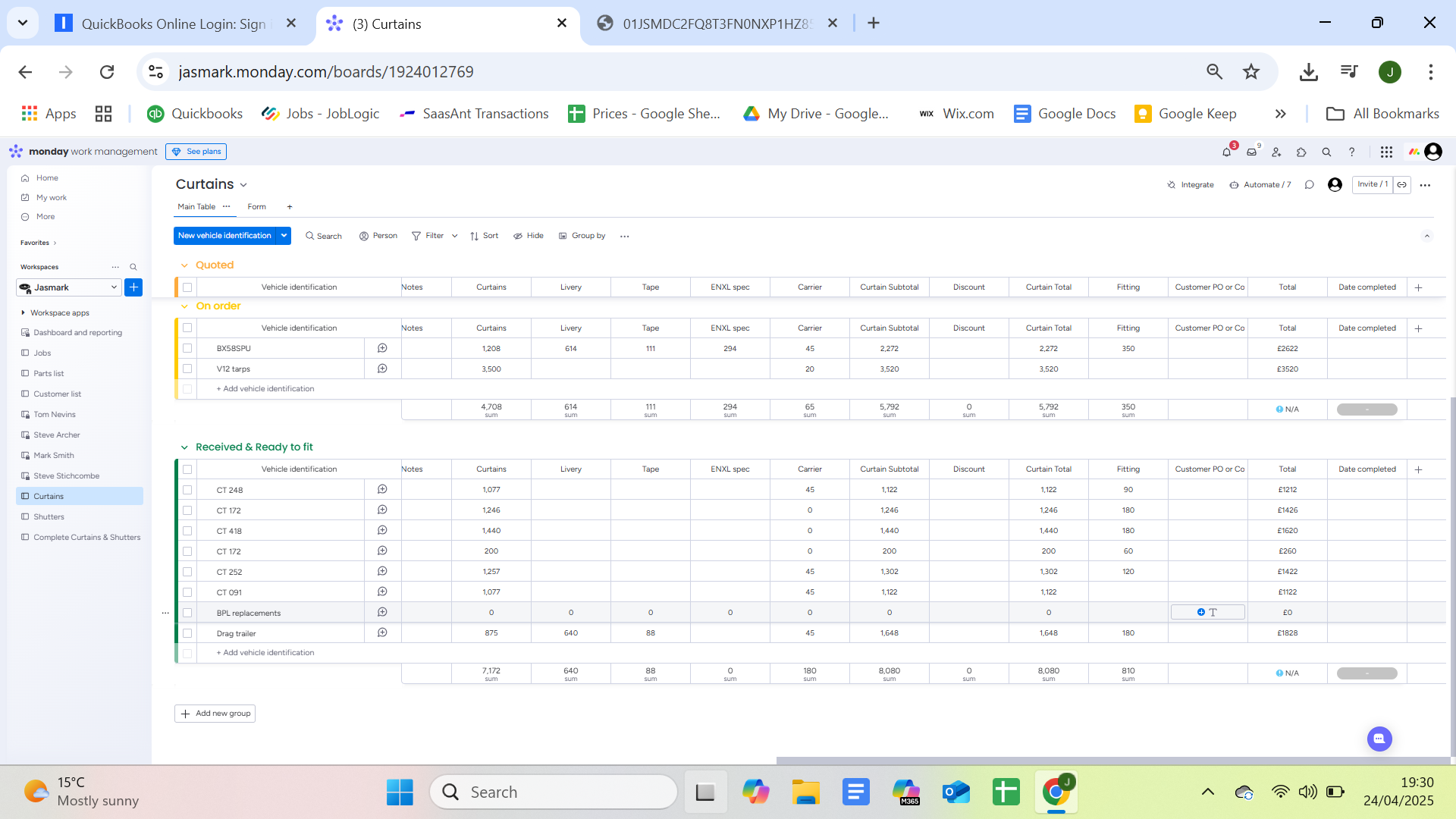The image size is (1456, 819).
Task: Open the apps marketplace puzzle icon
Action: tap(1301, 152)
